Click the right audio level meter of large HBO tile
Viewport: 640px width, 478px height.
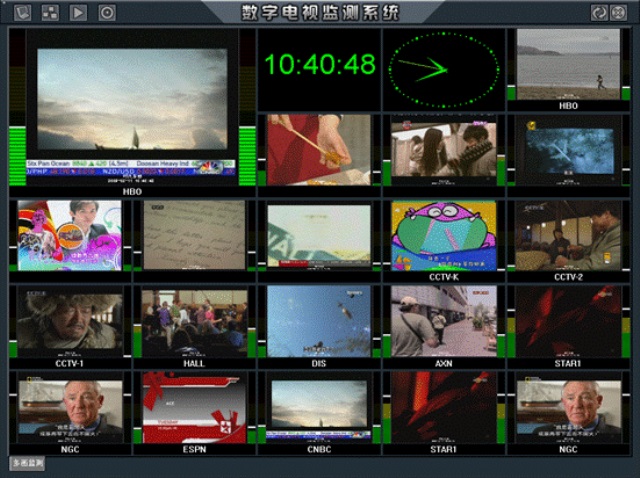[x=247, y=107]
